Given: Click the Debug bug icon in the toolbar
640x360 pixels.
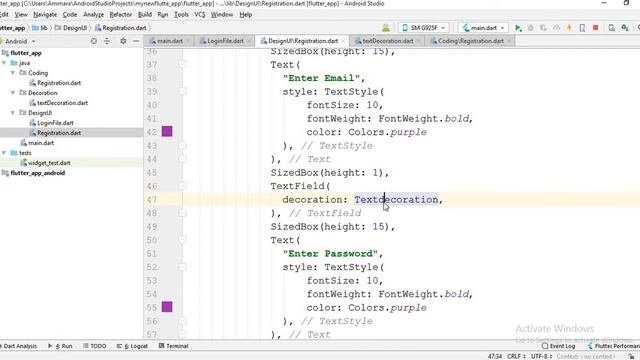Looking at the screenshot, I should point(531,28).
